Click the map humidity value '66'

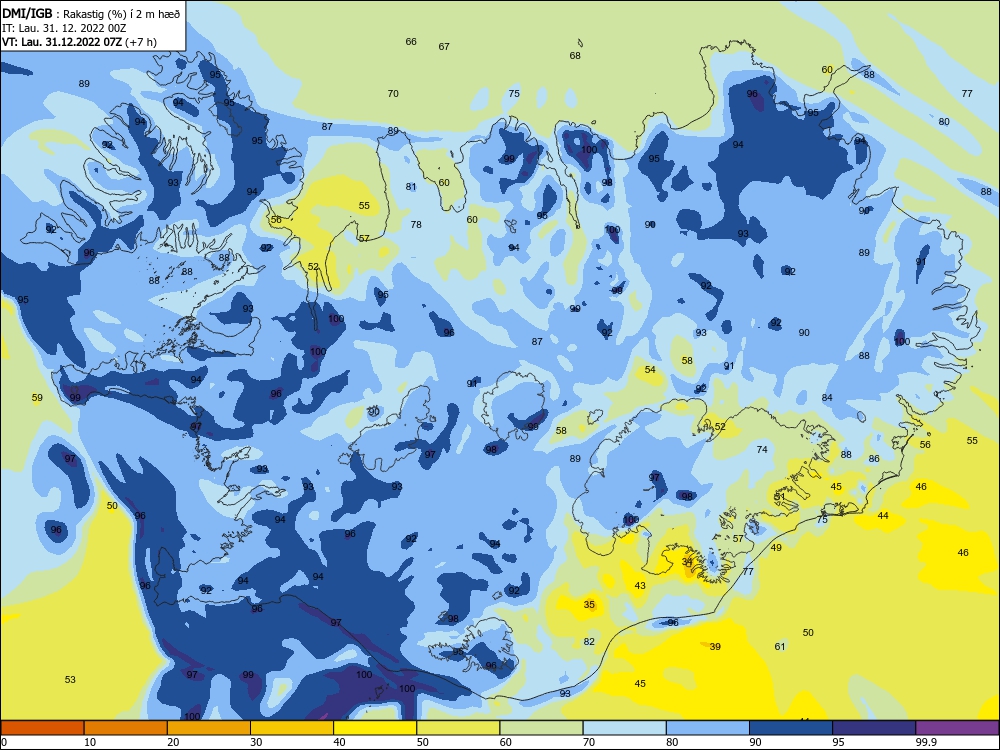pos(411,41)
